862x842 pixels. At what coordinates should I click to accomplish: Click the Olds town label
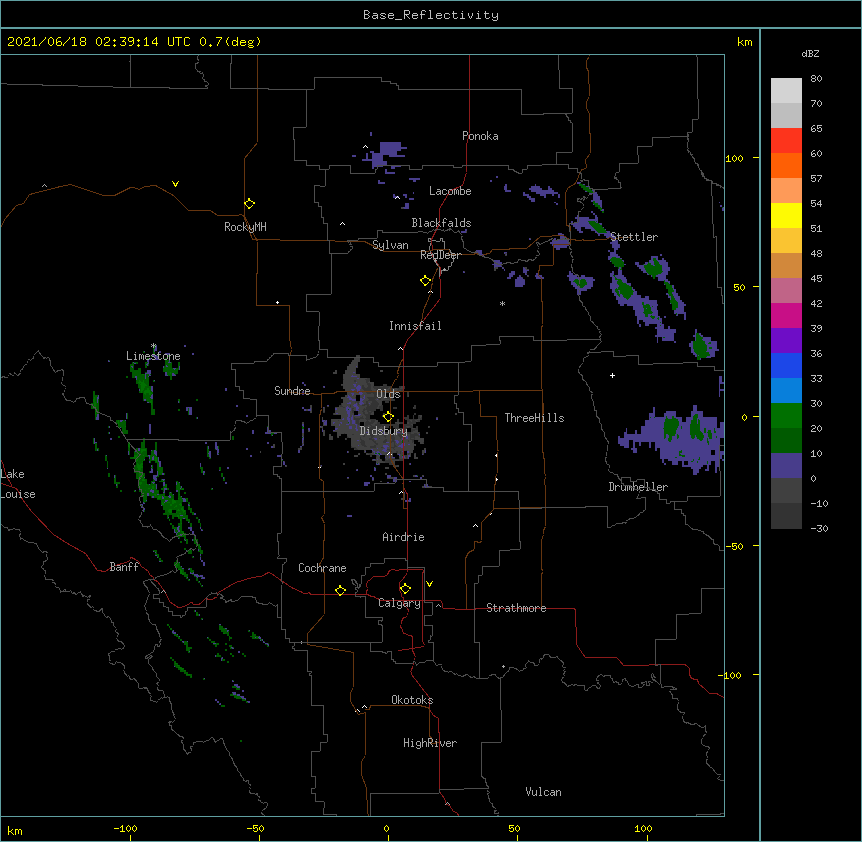point(388,394)
